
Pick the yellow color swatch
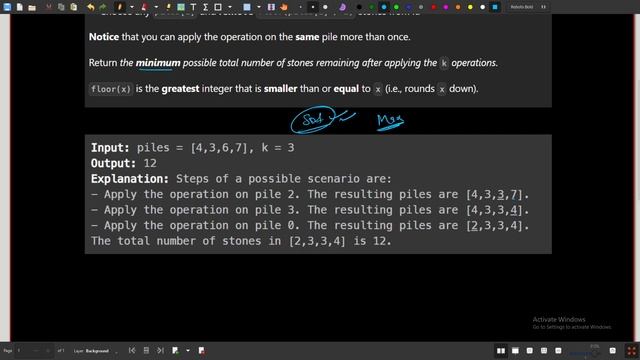[470, 7]
